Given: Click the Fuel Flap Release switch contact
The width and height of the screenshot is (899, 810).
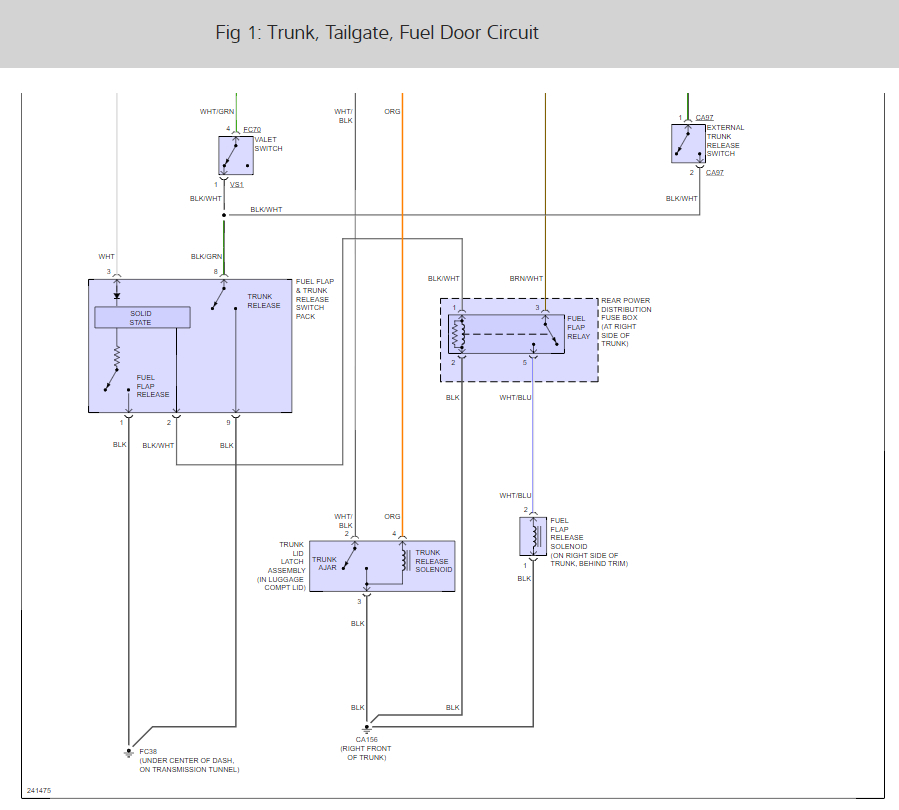Looking at the screenshot, I should coord(111,379).
